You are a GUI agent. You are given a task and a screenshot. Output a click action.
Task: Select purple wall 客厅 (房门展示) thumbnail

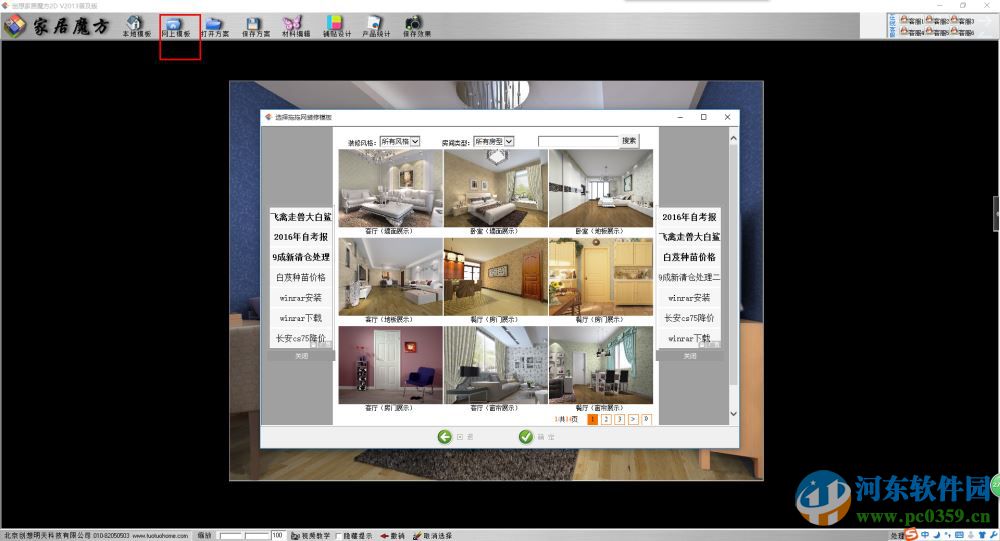tap(390, 365)
